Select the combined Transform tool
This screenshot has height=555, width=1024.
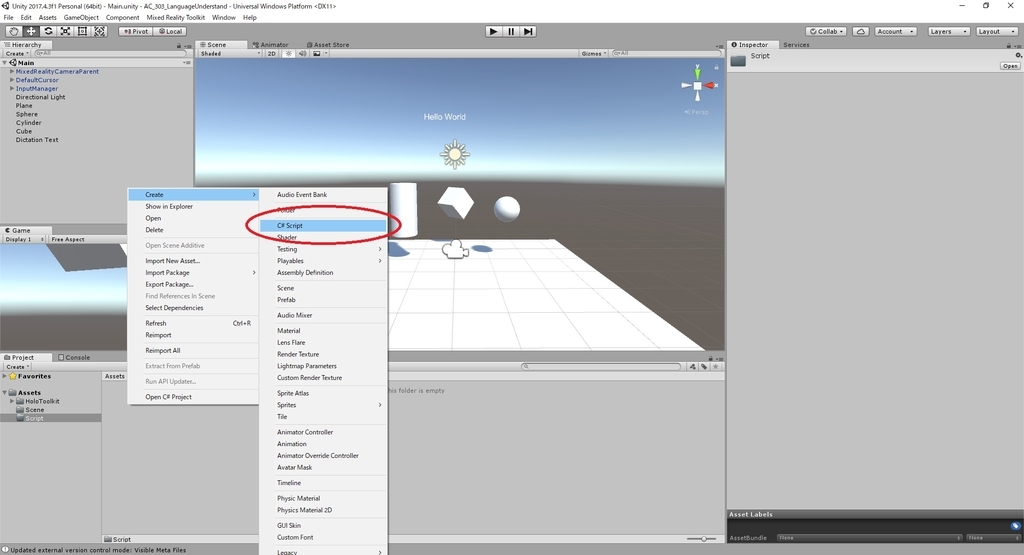tap(99, 31)
